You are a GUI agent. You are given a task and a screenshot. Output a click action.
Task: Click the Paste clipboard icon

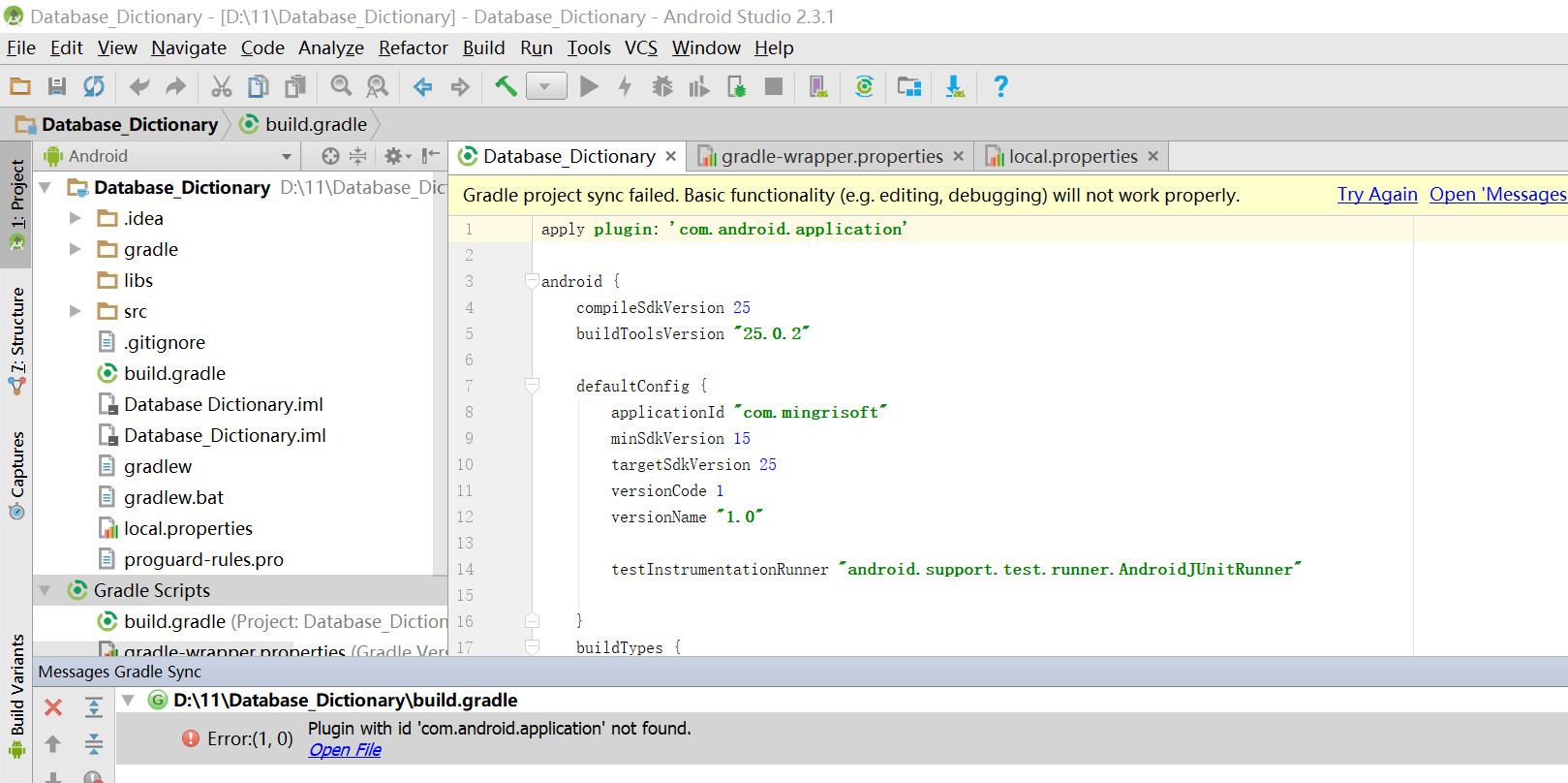pos(295,86)
